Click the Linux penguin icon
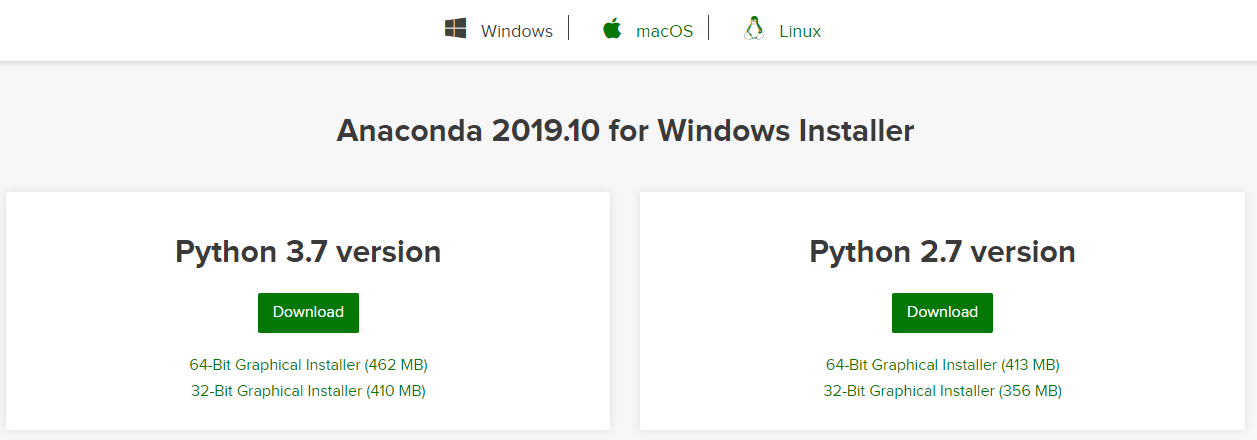Screen dimensions: 1257x440 tap(754, 29)
